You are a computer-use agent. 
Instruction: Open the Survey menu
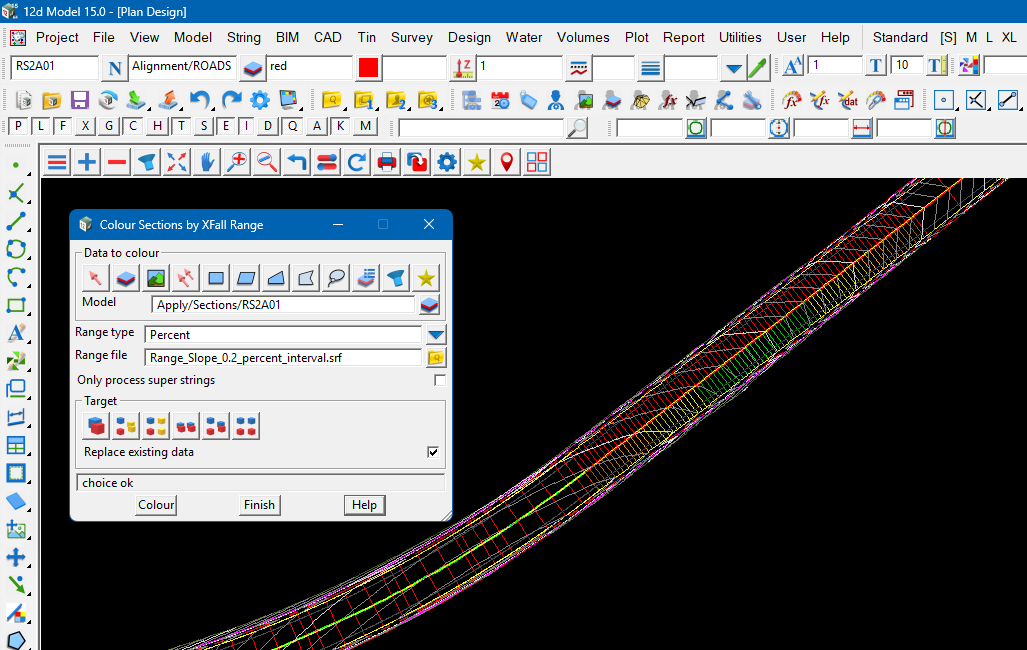click(x=411, y=37)
